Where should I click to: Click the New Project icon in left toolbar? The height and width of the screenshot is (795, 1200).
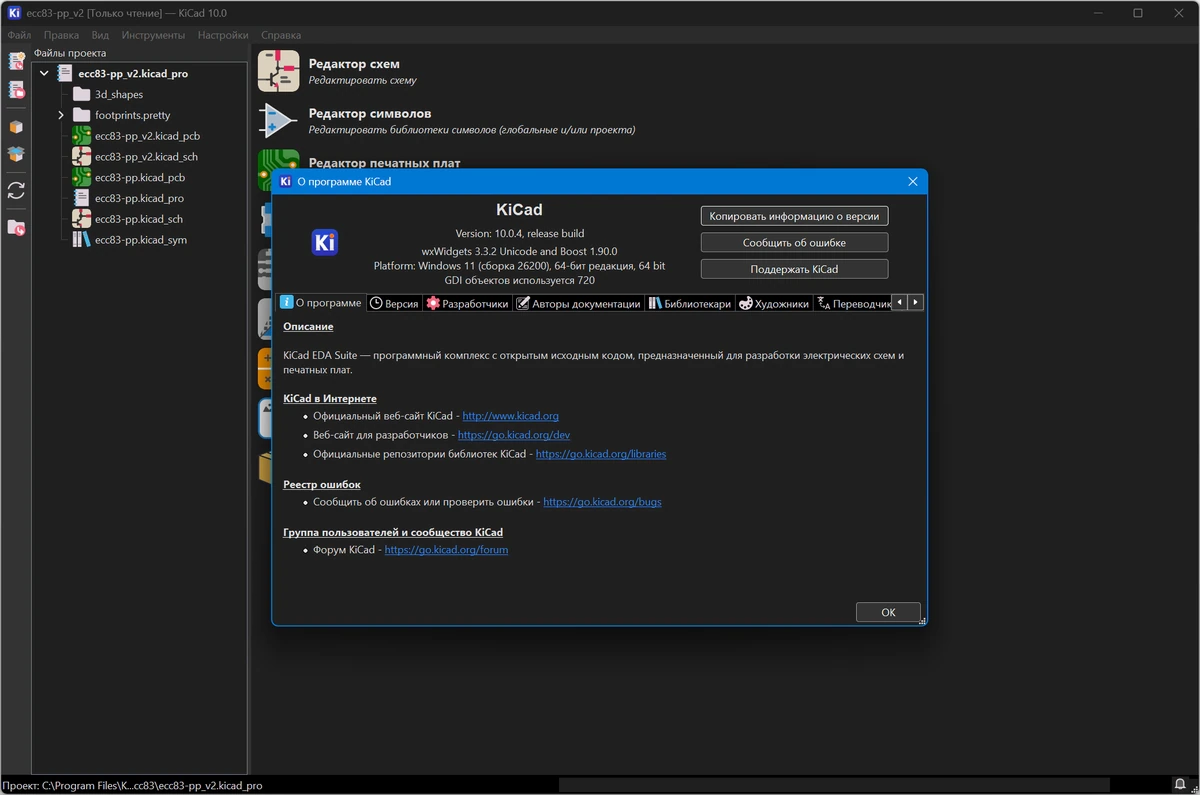pyautogui.click(x=16, y=62)
